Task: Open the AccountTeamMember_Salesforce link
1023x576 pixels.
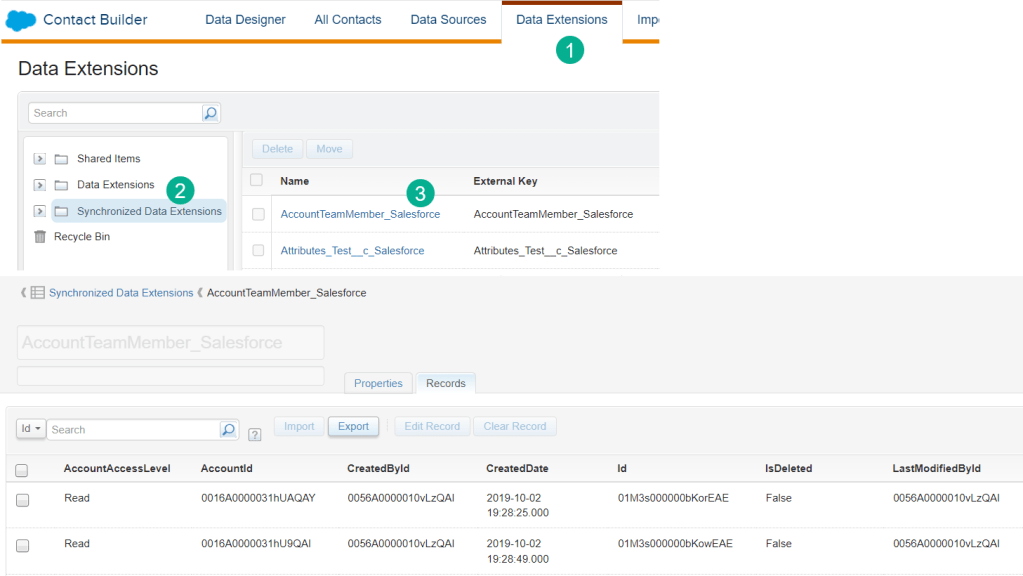Action: [360, 214]
